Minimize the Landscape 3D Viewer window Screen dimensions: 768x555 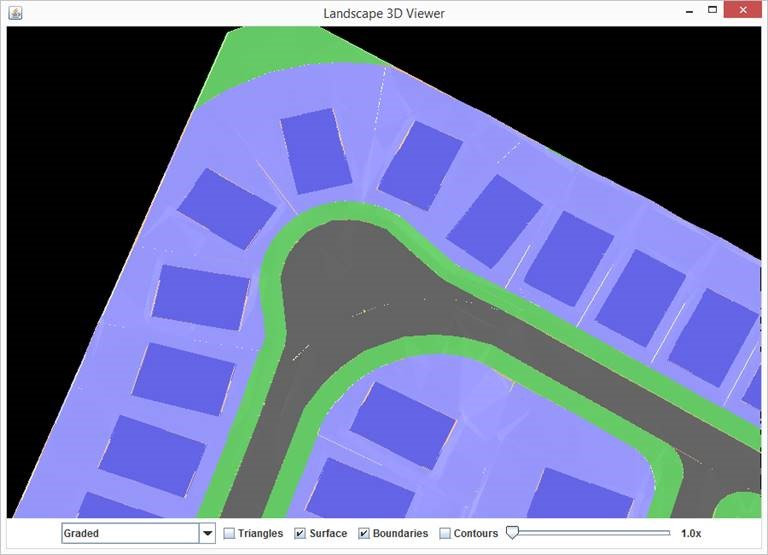point(690,11)
